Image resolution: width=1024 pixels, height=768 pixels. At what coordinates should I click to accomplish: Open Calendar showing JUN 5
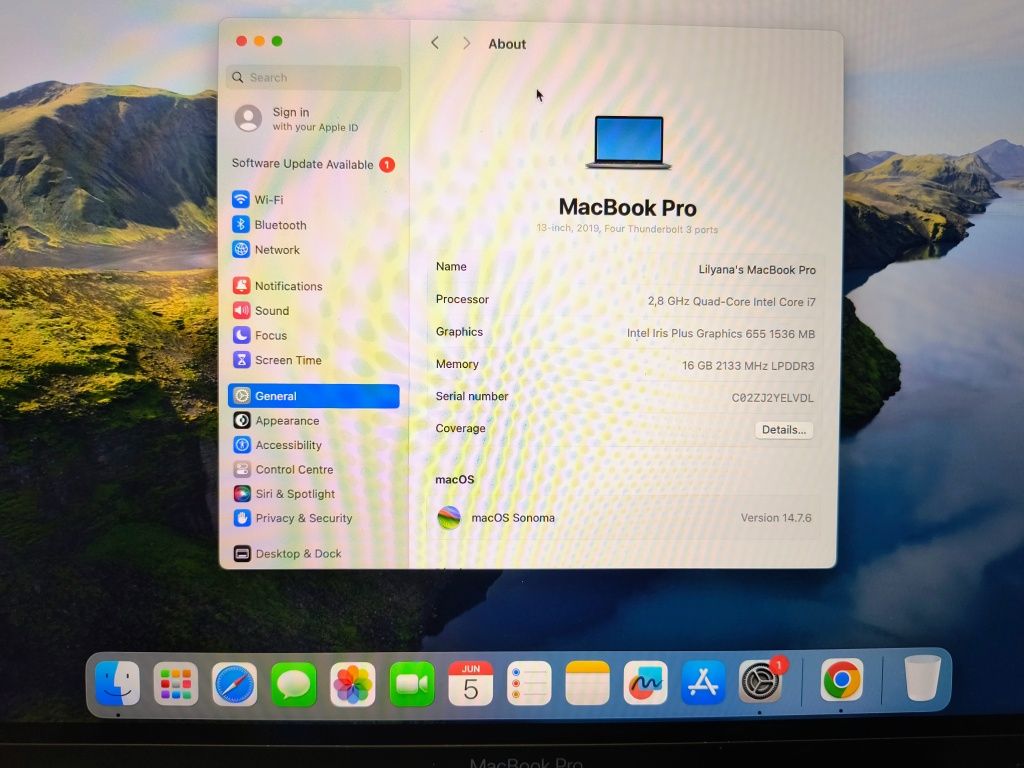pyautogui.click(x=470, y=684)
